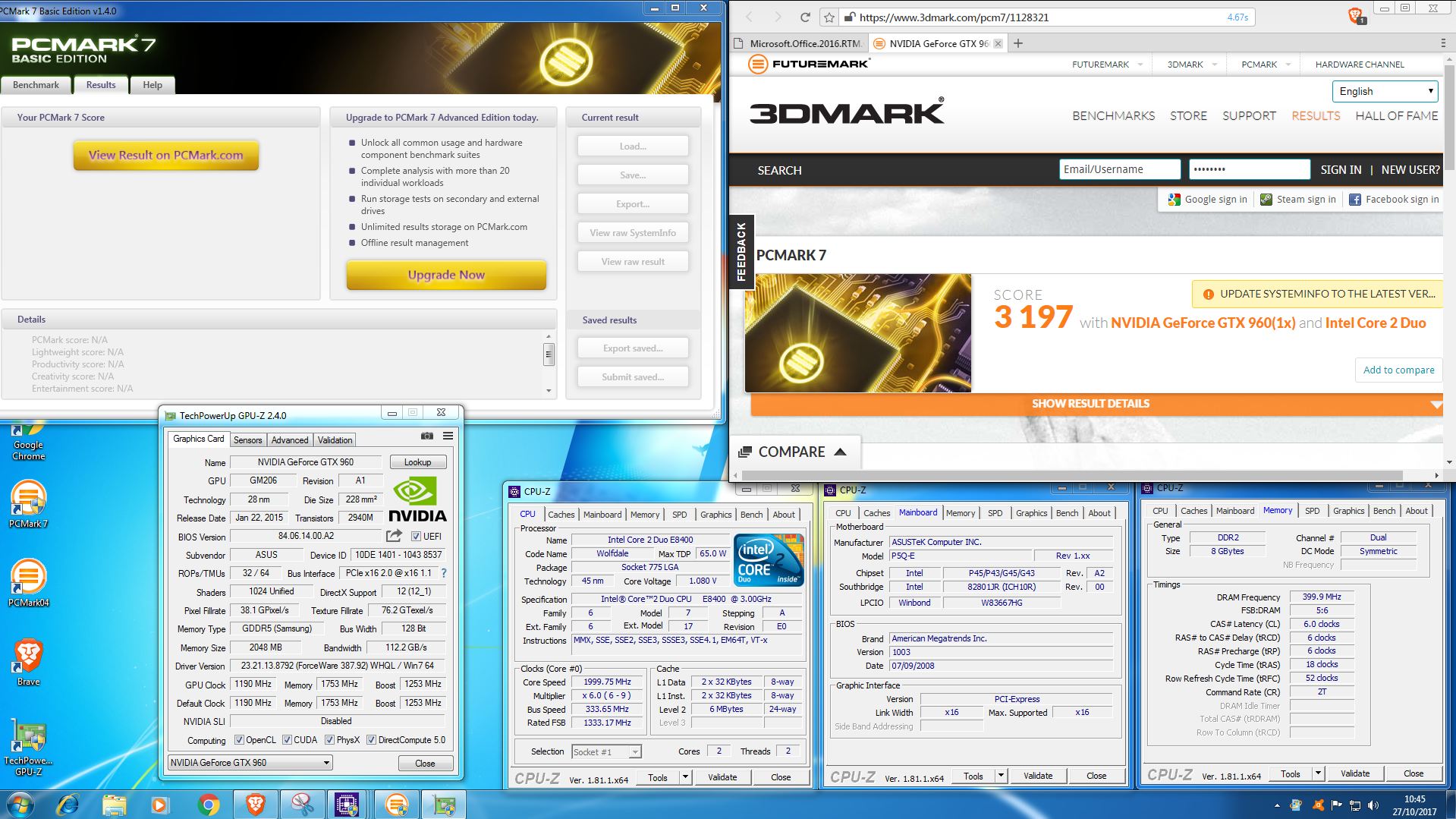Viewport: 1456px width, 819px height.
Task: Open the Google Chrome desktop shortcut
Action: click(28, 439)
